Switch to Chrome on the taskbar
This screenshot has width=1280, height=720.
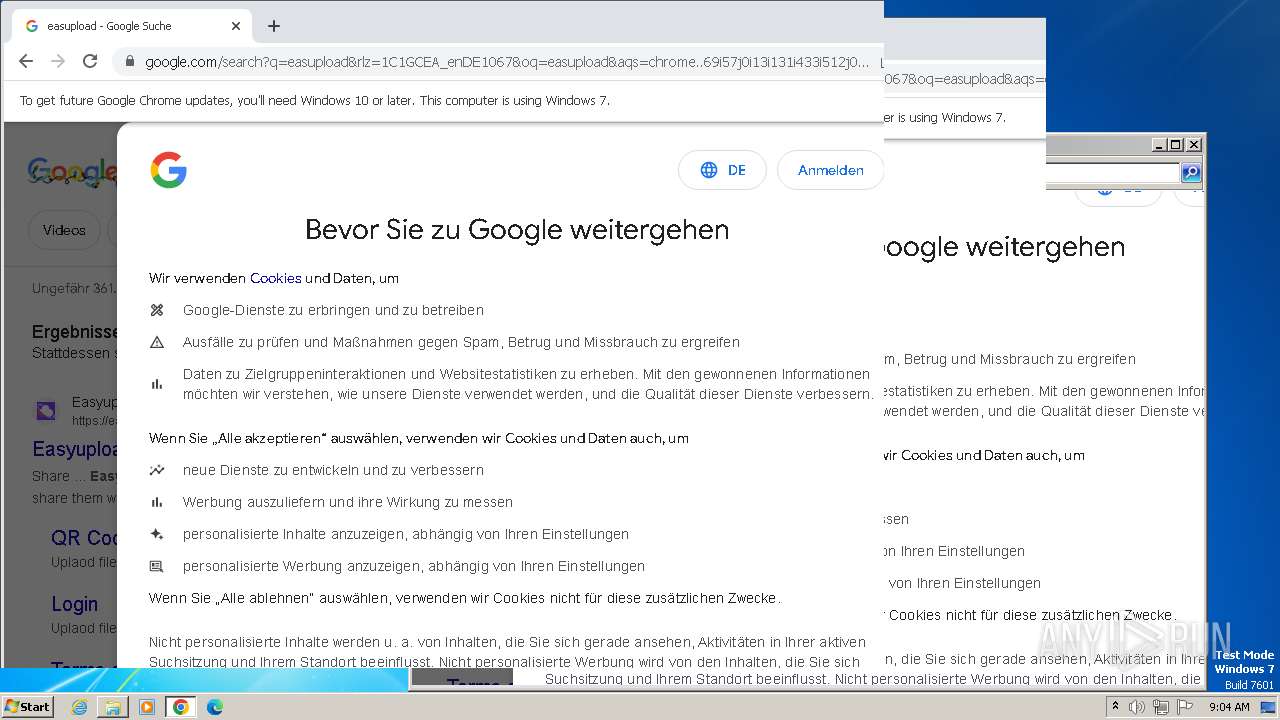pyautogui.click(x=181, y=707)
